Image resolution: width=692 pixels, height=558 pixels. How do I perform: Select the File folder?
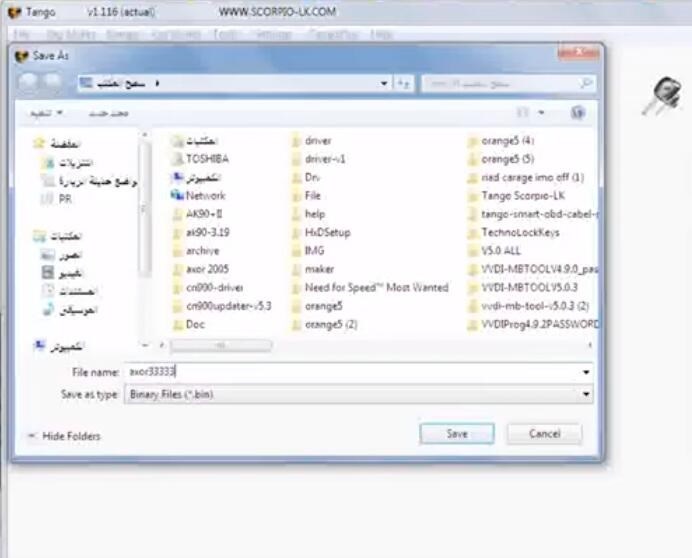(x=306, y=196)
